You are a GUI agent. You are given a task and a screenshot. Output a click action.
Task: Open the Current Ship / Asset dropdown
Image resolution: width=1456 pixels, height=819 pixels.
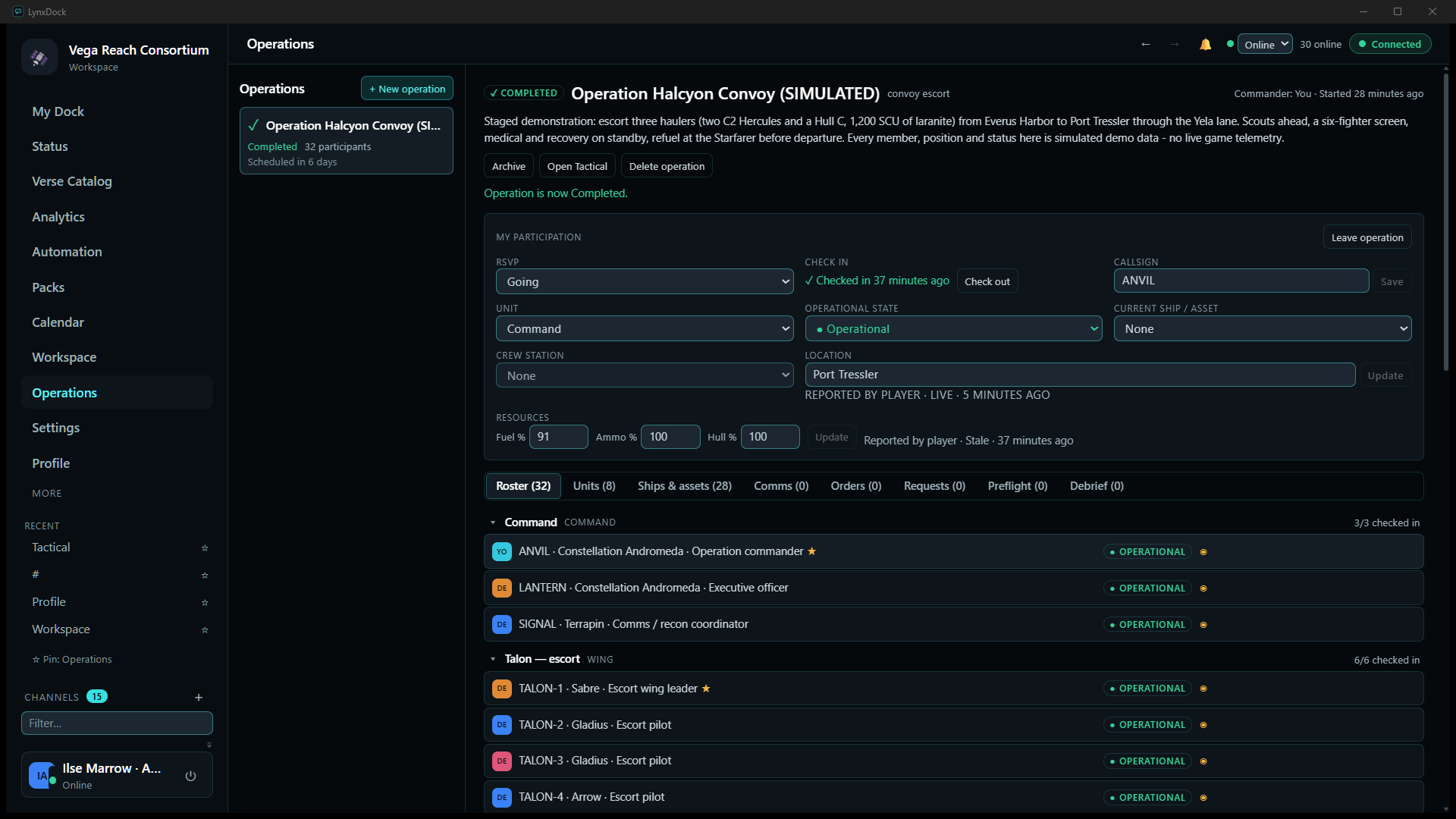1262,328
